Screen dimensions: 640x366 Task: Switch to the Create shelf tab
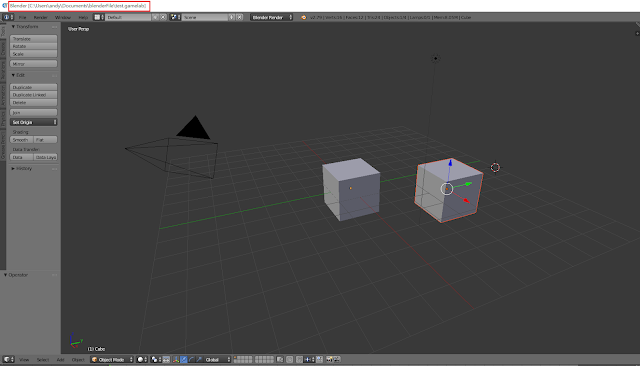(3, 49)
